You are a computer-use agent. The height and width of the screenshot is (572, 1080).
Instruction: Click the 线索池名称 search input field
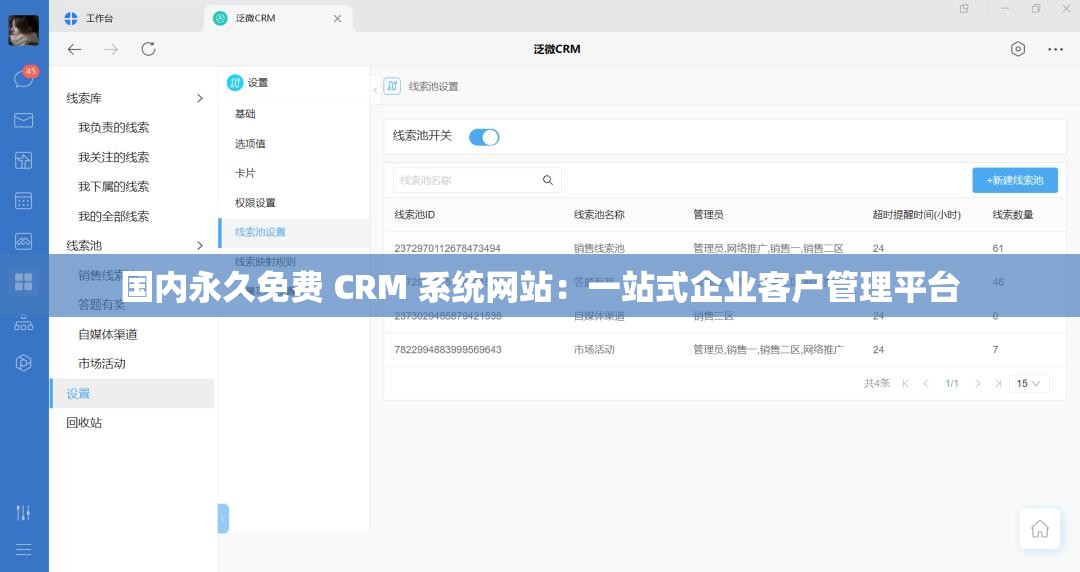point(477,180)
